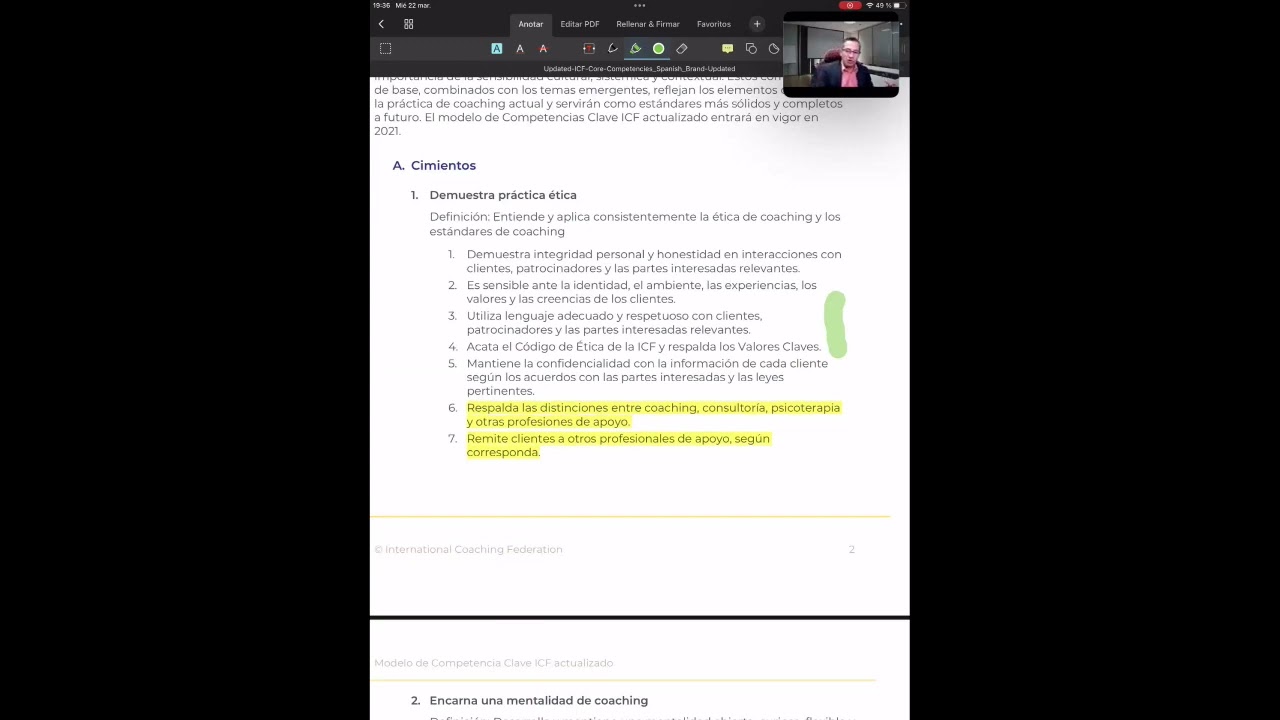Open the green color swatch picker
Image resolution: width=1280 pixels, height=720 pixels.
(x=658, y=48)
